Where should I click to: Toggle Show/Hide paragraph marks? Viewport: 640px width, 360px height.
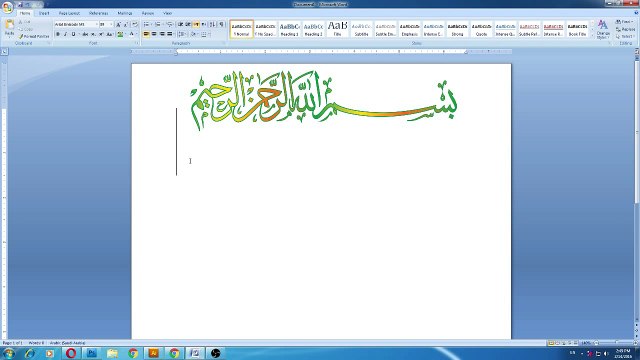click(222, 24)
